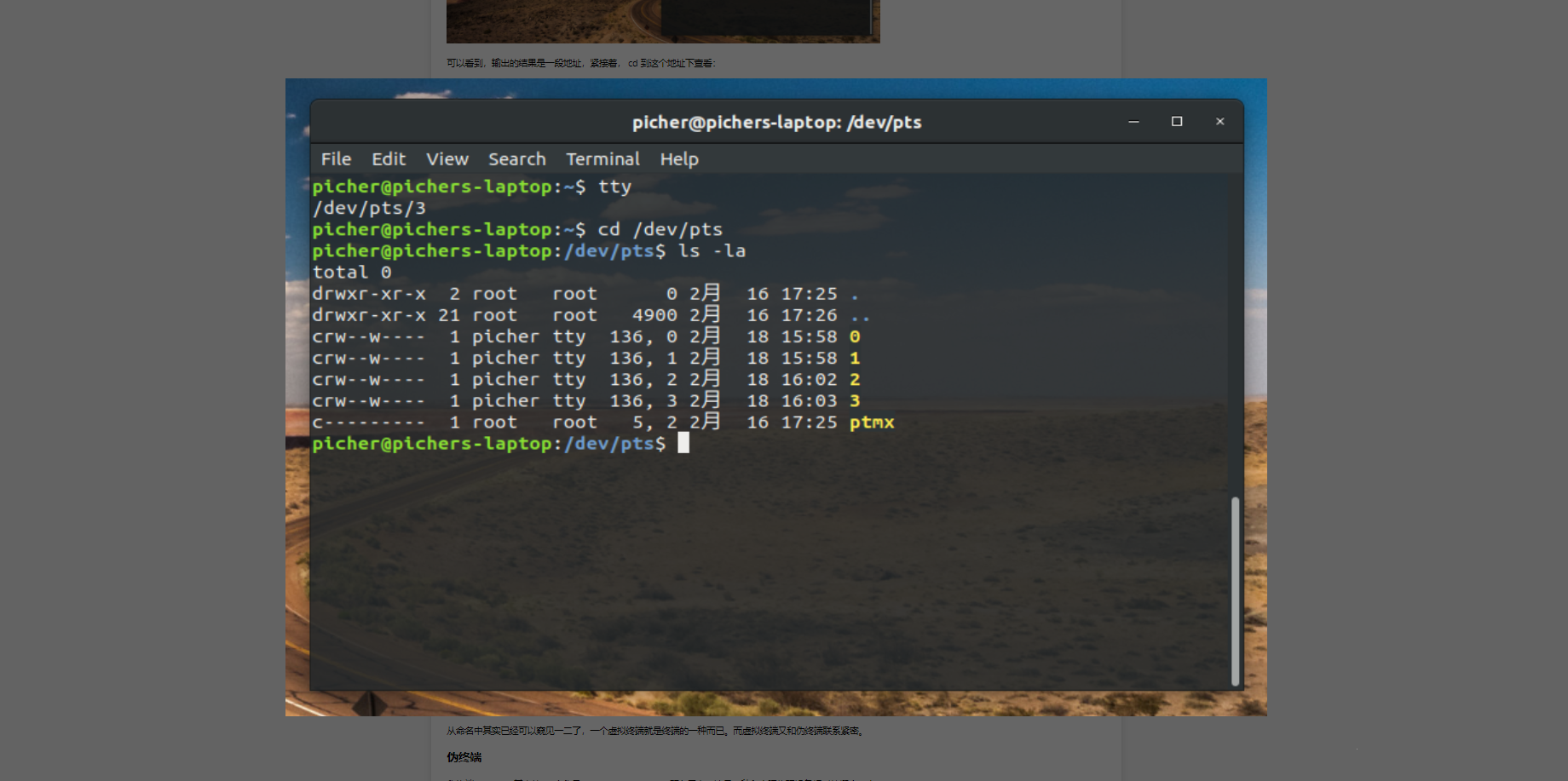Viewport: 1568px width, 781px height.
Task: Click the '16:02' timestamp
Action: [x=810, y=379]
